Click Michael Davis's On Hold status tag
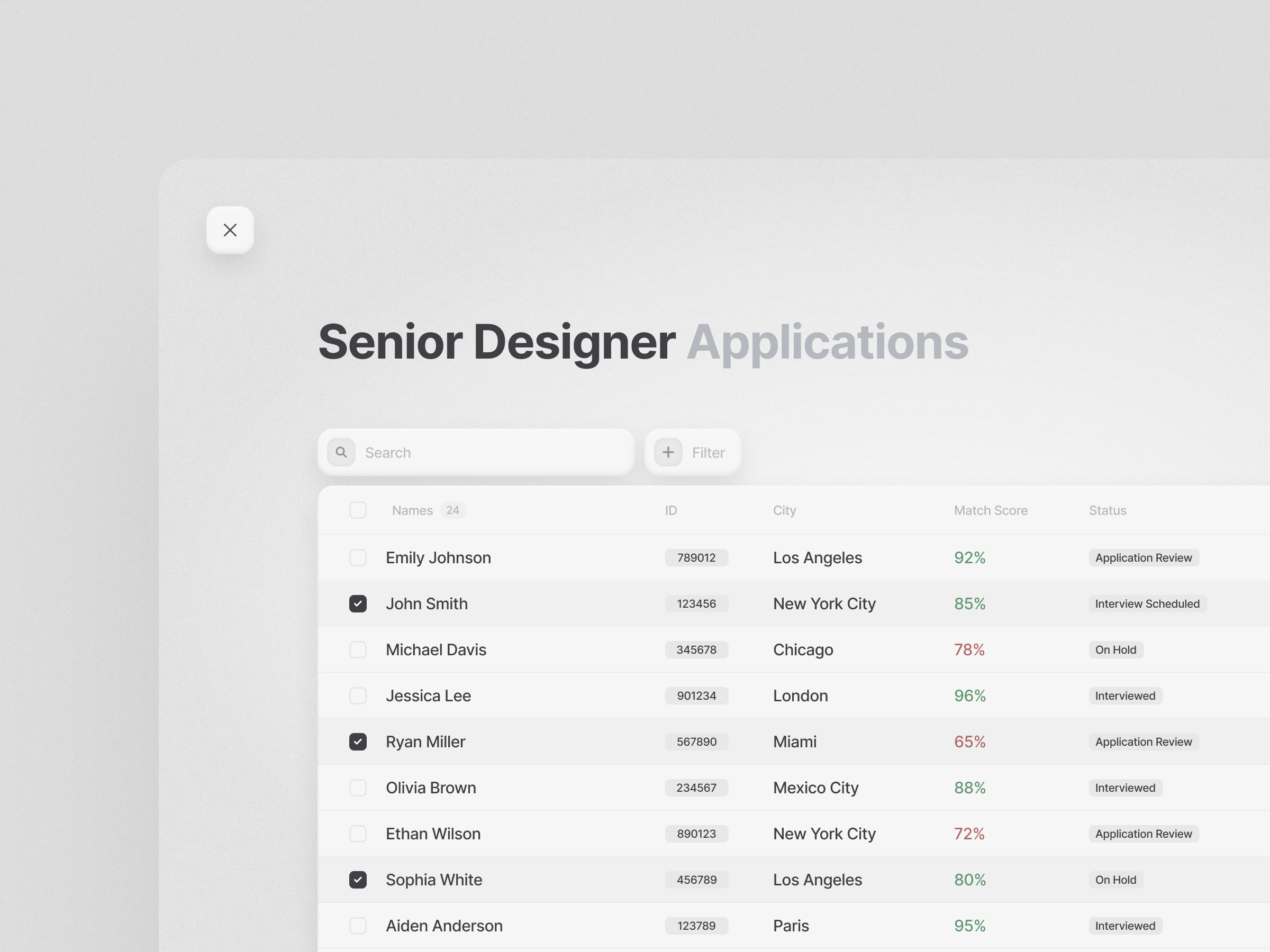The image size is (1270, 952). [x=1115, y=649]
